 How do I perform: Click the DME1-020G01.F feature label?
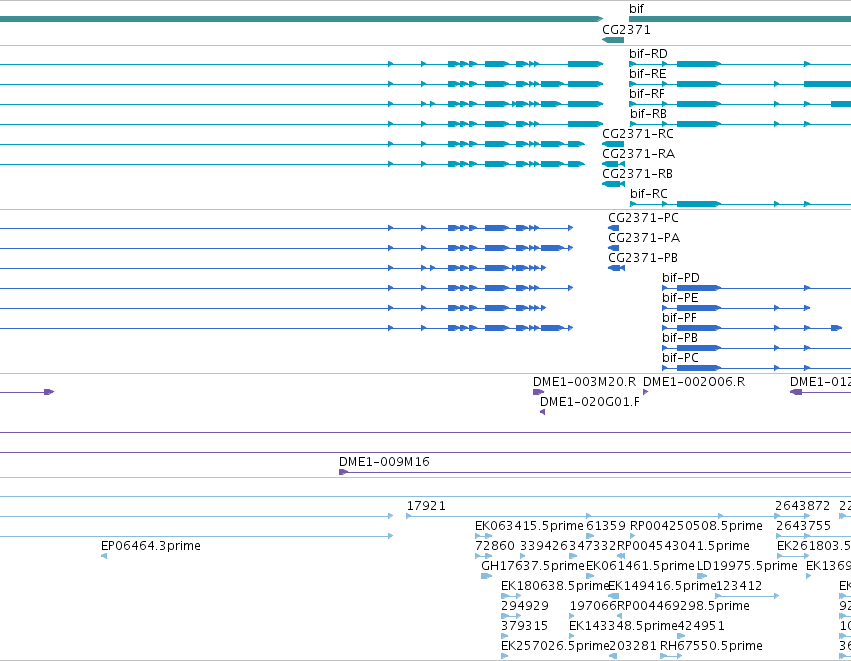[589, 402]
